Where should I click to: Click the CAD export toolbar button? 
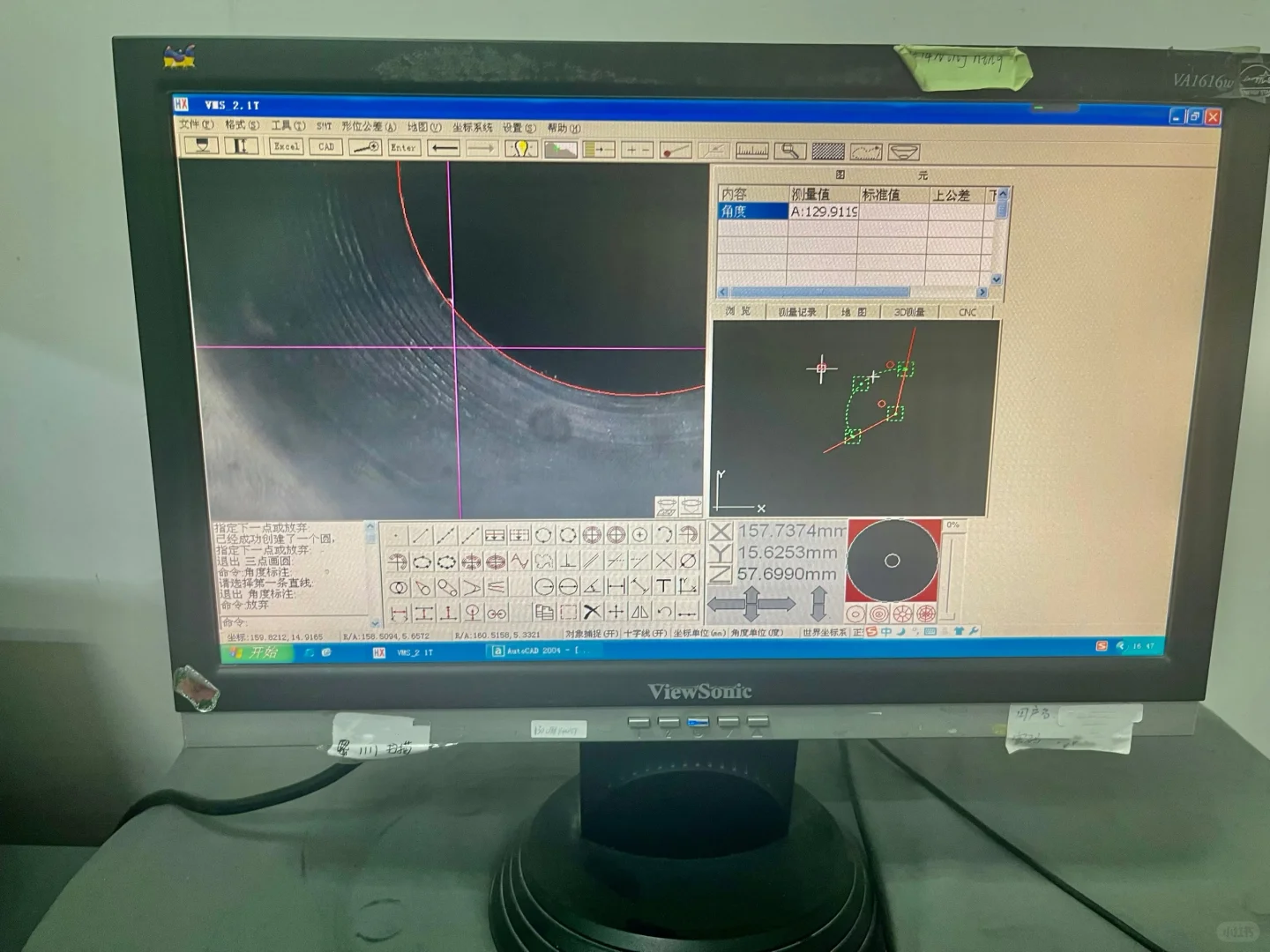click(x=326, y=147)
